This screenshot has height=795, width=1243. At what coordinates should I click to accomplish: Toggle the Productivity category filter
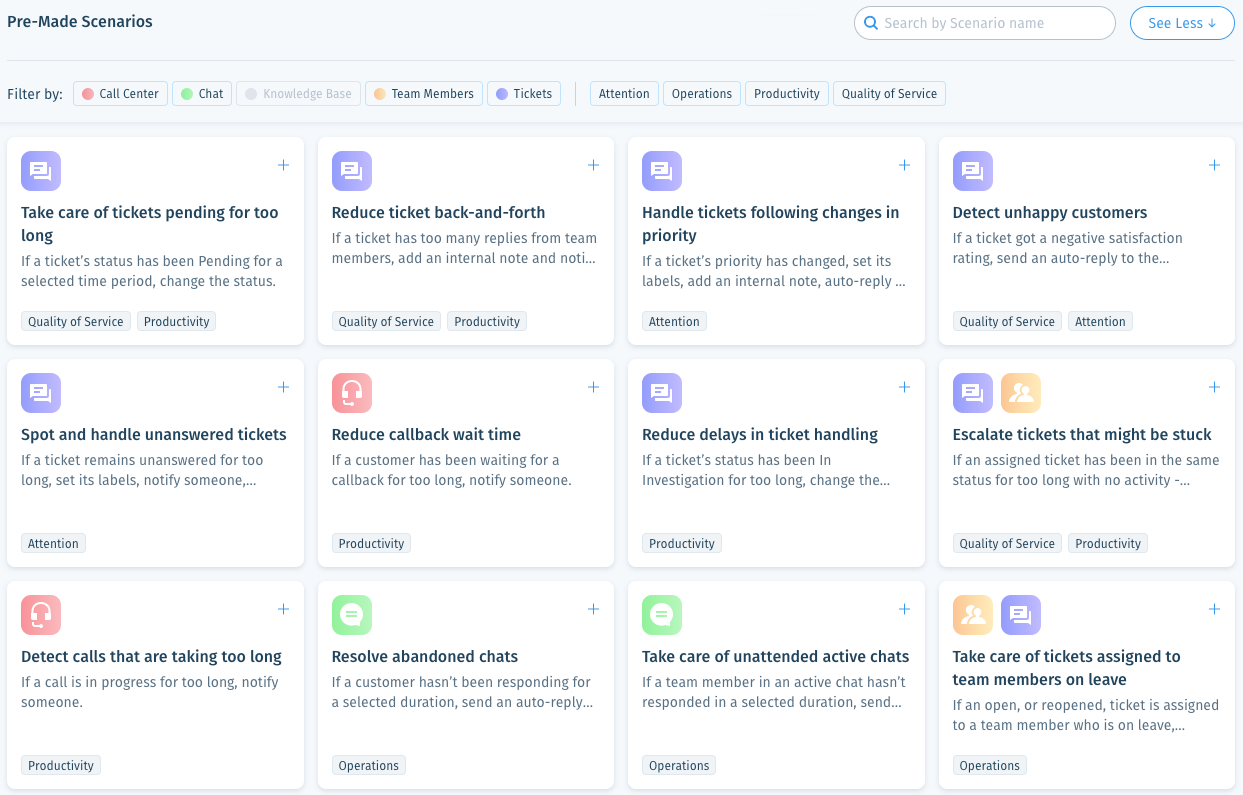(x=787, y=94)
